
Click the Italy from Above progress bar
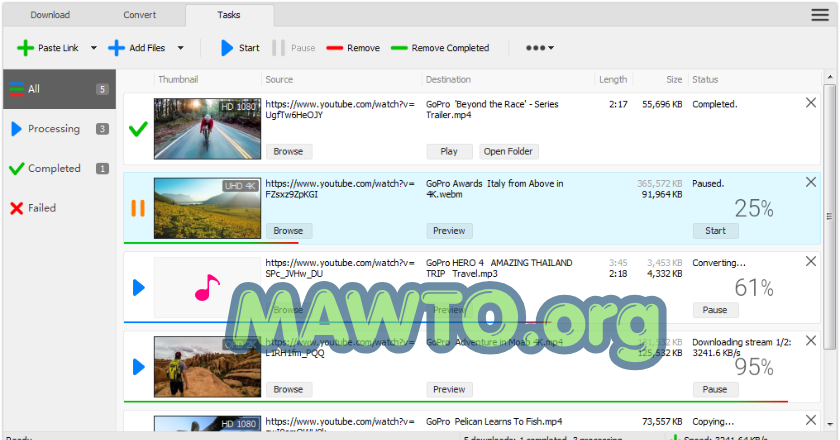211,243
